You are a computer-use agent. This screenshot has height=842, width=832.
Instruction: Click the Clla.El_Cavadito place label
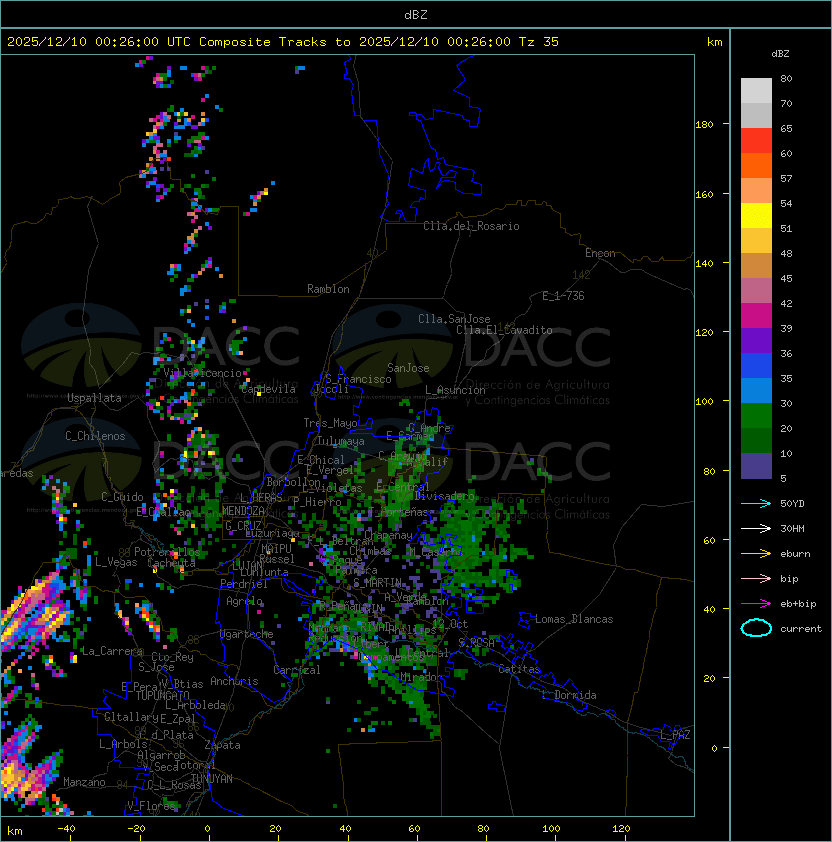pos(504,330)
